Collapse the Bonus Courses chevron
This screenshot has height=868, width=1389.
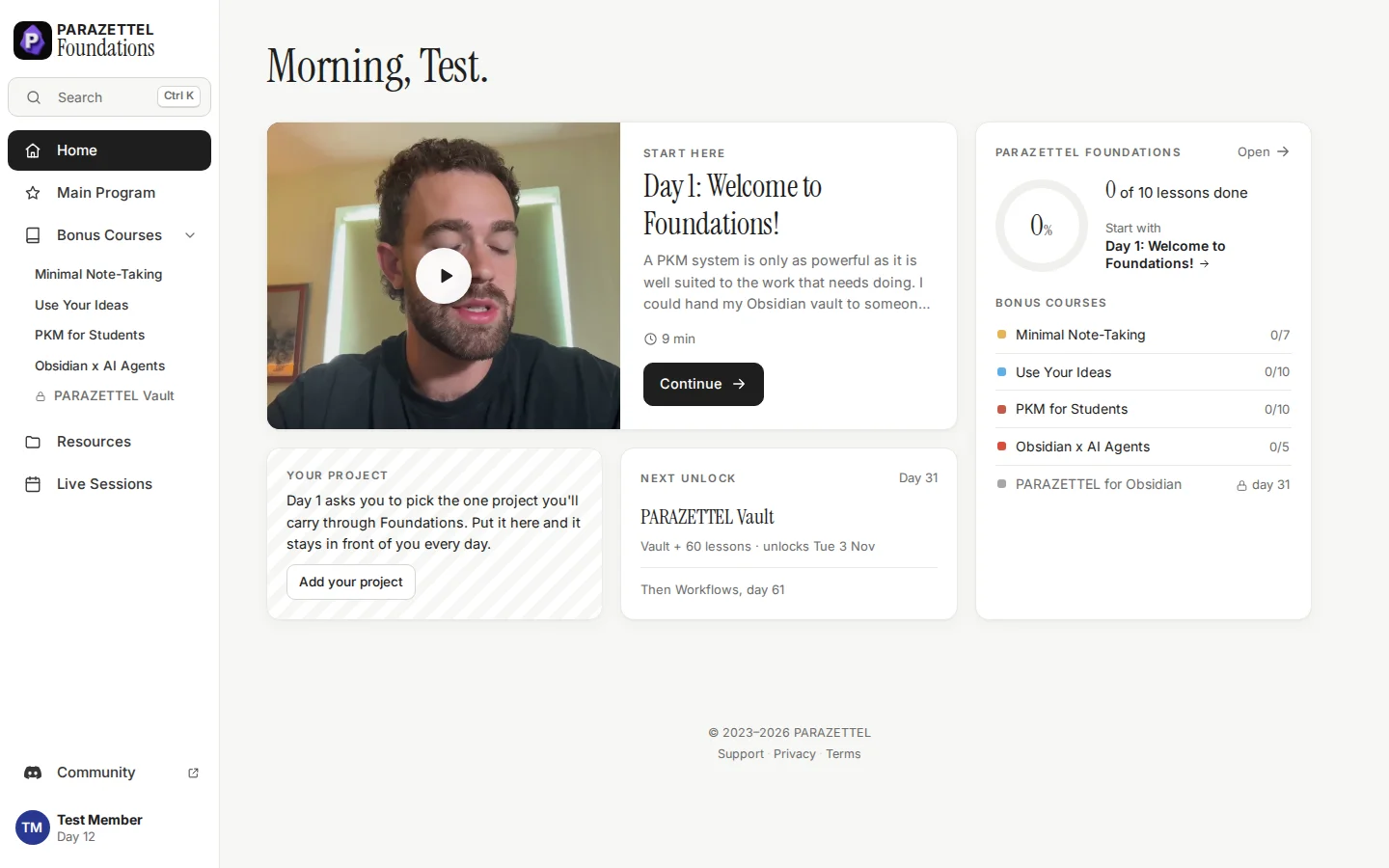[x=190, y=235]
